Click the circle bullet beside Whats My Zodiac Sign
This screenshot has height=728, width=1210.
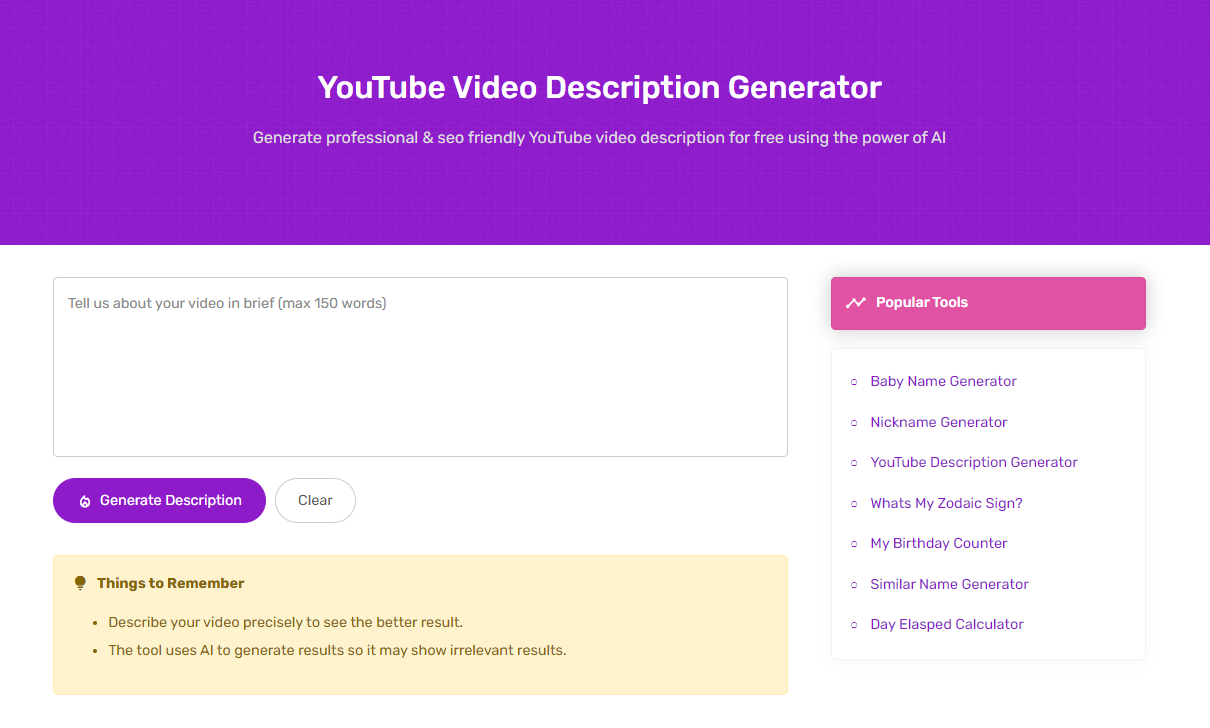coord(854,504)
